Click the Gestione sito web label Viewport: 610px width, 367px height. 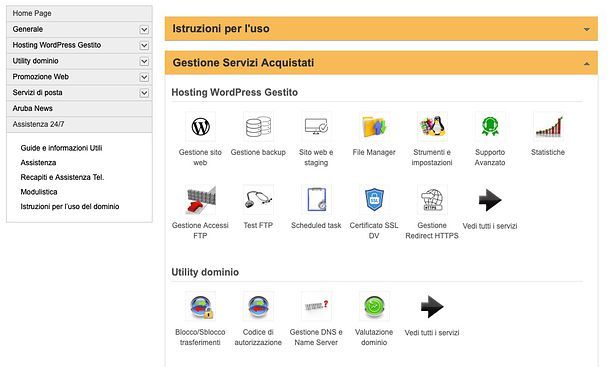click(x=200, y=157)
